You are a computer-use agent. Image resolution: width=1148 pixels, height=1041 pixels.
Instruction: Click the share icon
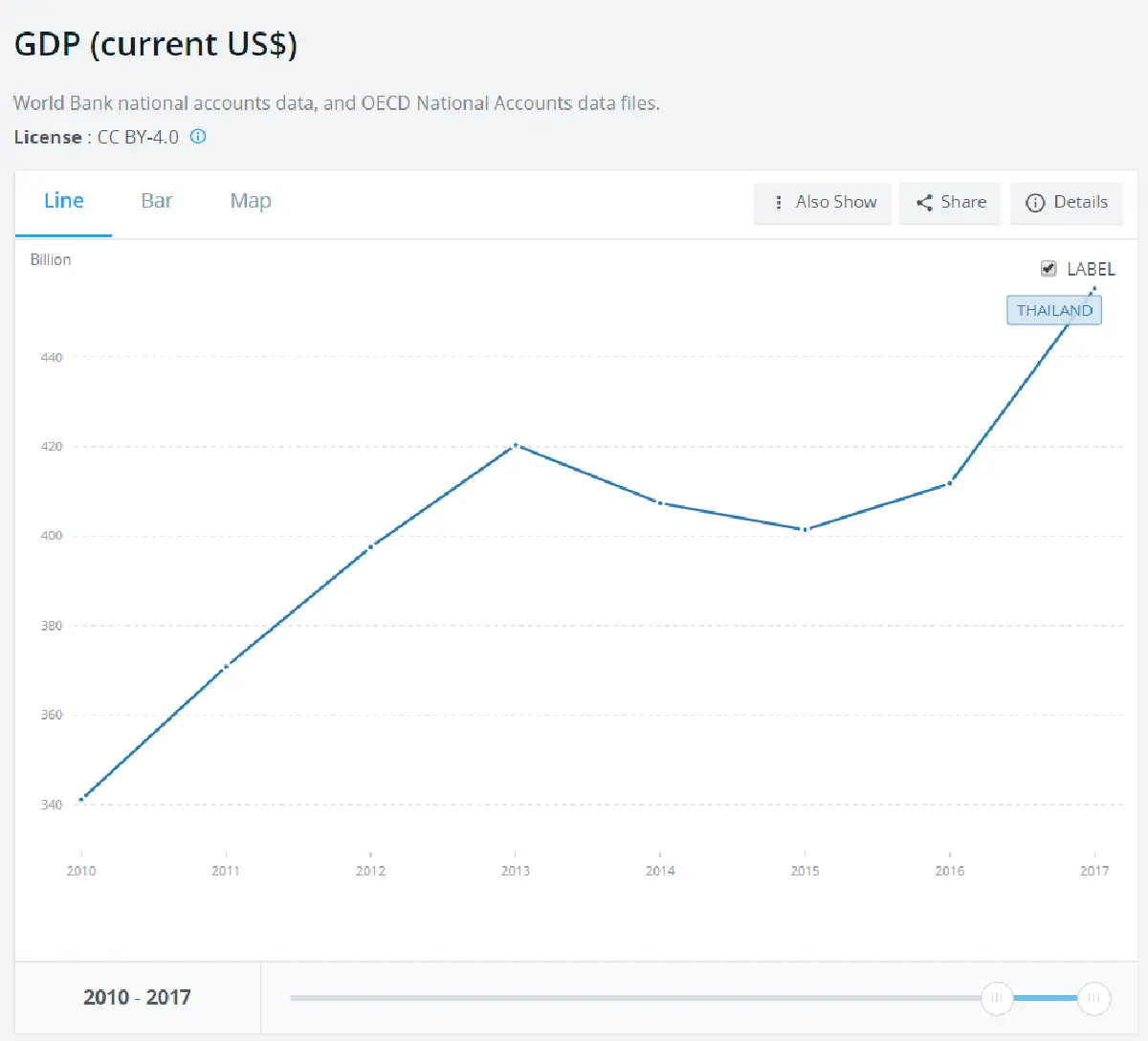(924, 203)
